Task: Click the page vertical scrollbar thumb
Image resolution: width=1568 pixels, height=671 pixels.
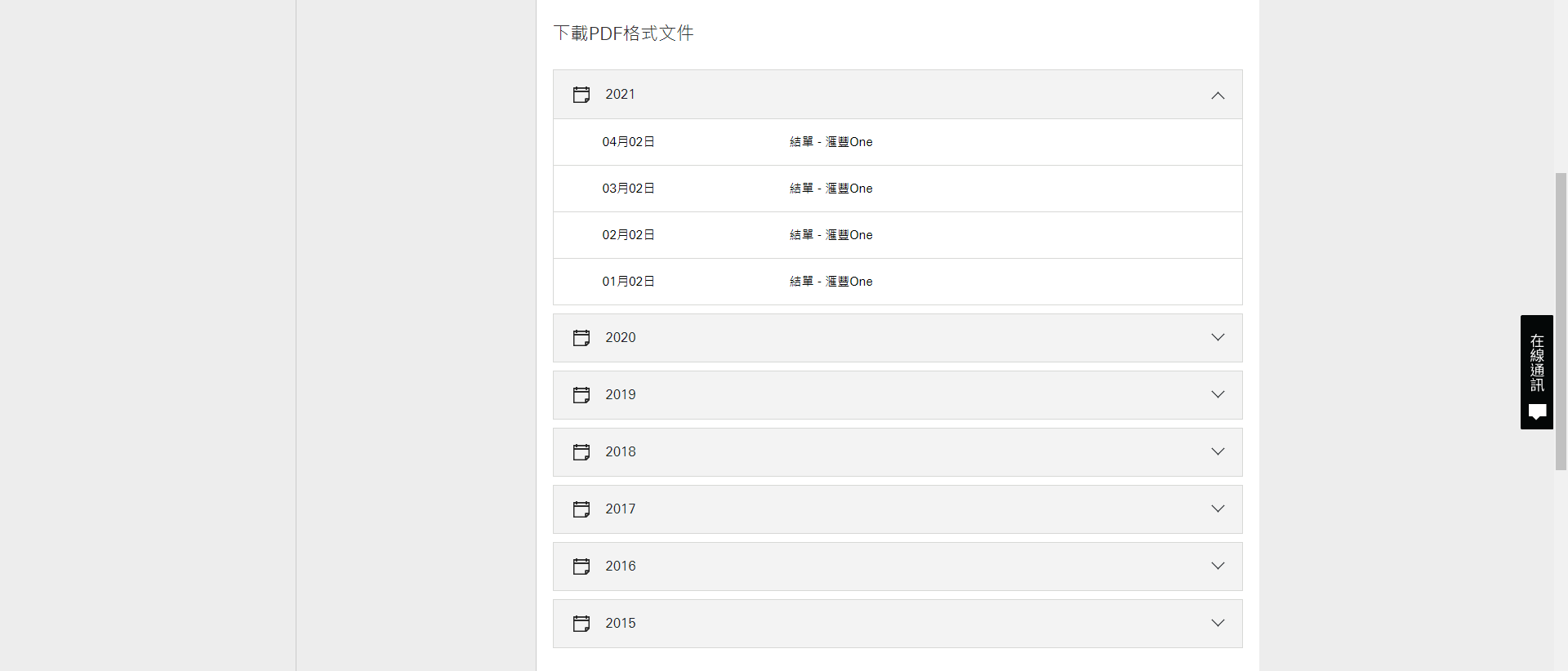Action: pyautogui.click(x=1561, y=322)
